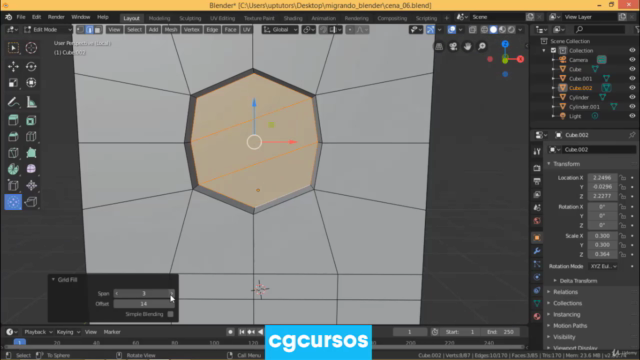The image size is (640, 360).
Task: Expand the Relations panel
Action: 565,292
